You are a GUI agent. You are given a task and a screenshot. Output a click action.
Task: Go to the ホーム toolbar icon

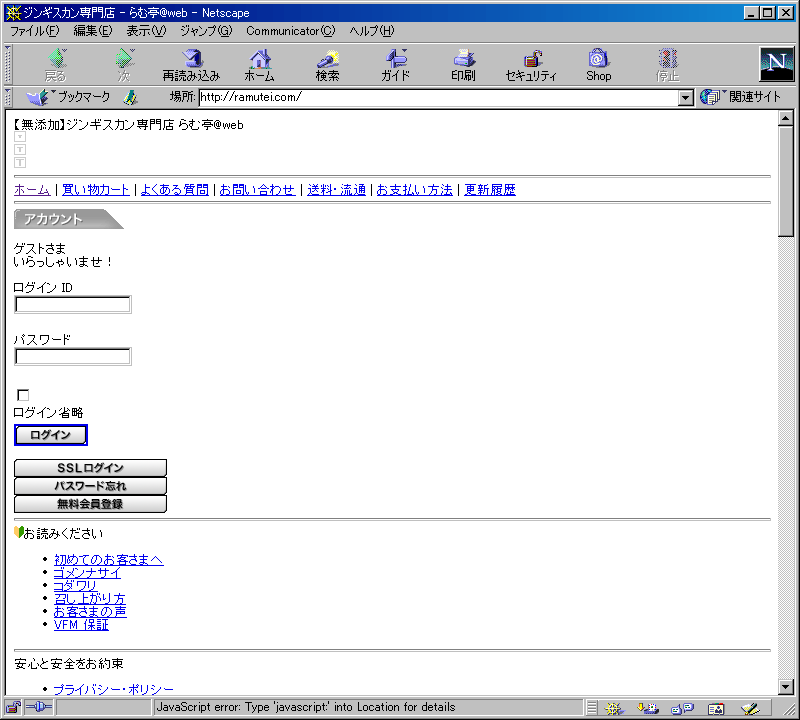259,65
